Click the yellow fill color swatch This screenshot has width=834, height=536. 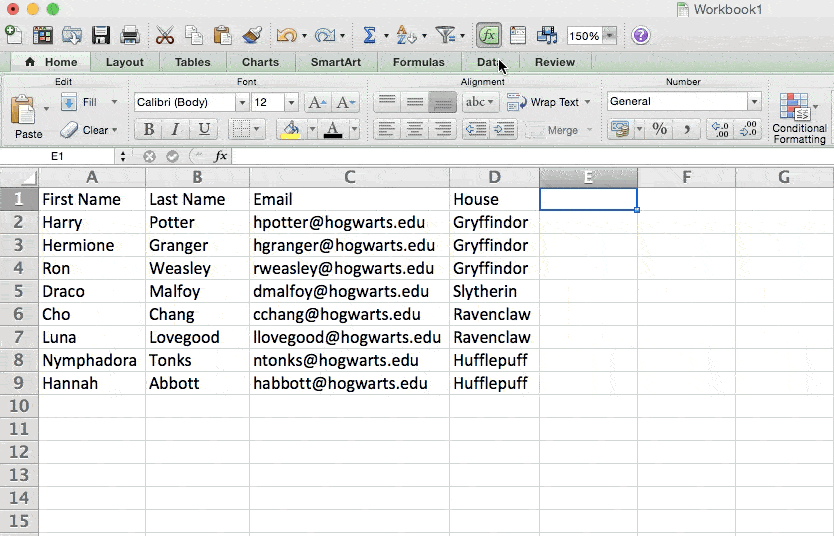coord(291,129)
